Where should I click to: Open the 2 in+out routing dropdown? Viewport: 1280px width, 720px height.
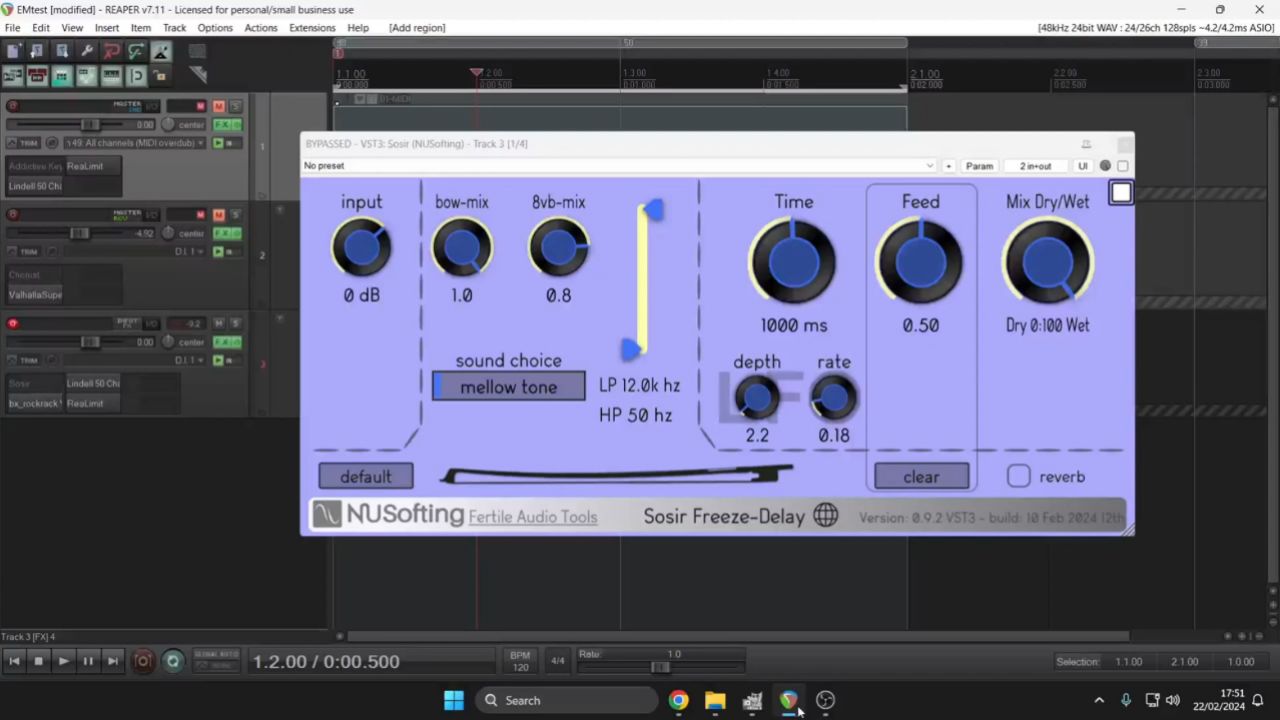pyautogui.click(x=1035, y=166)
